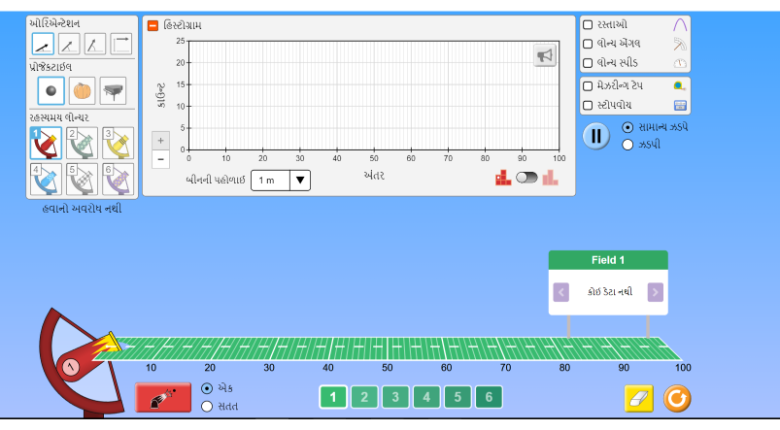Enable the measuring tape checkbox

(588, 86)
